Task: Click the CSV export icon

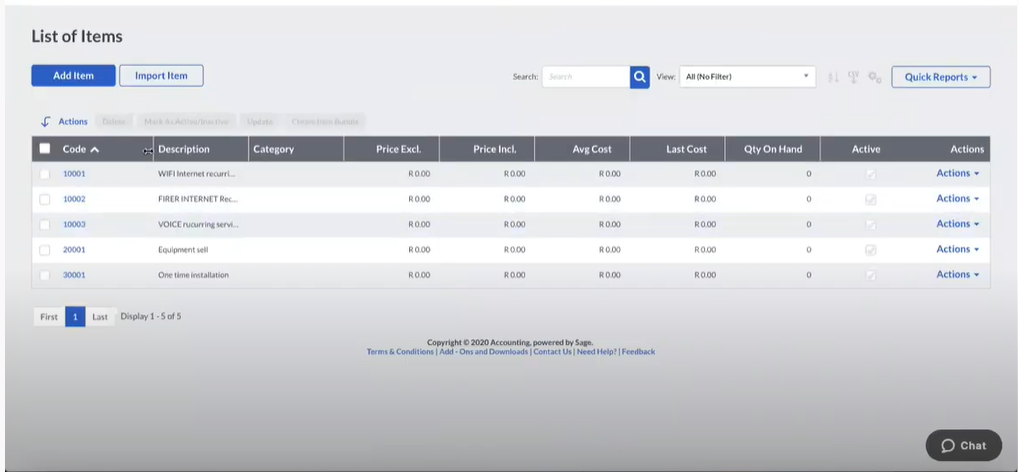Action: [x=854, y=77]
